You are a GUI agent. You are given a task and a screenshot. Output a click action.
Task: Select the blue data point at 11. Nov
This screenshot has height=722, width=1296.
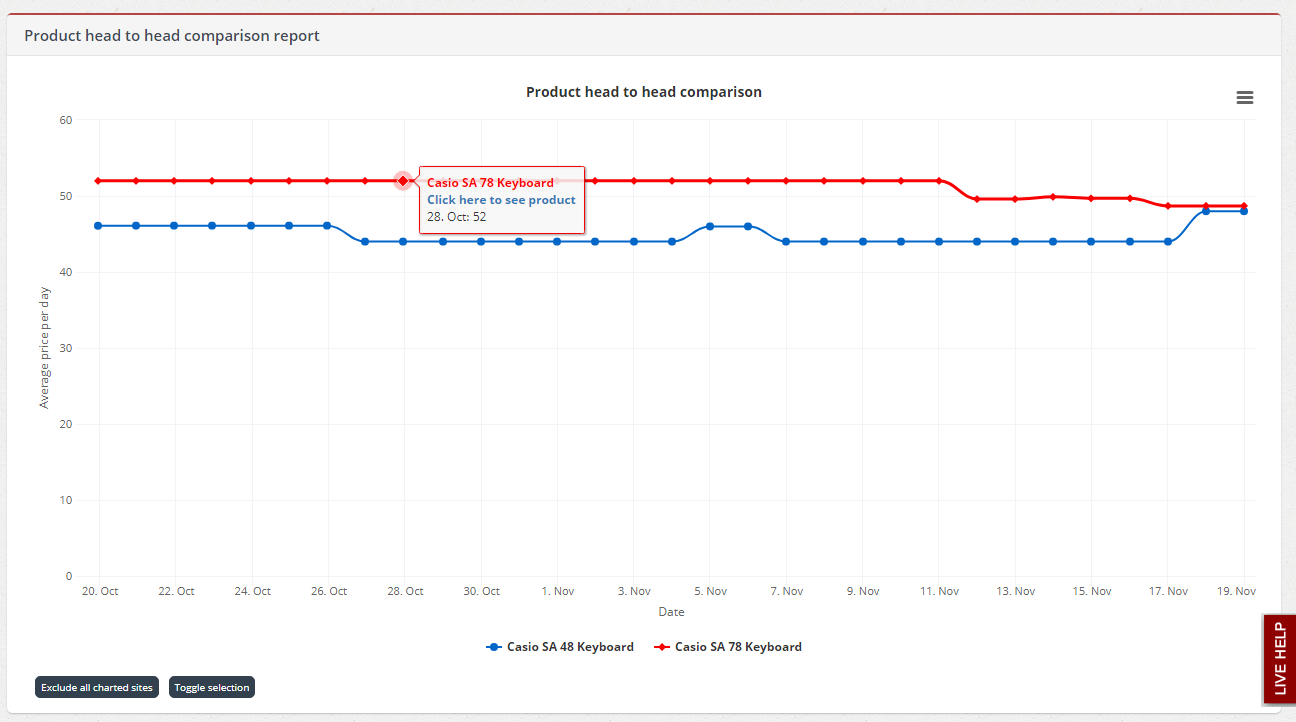click(x=939, y=241)
